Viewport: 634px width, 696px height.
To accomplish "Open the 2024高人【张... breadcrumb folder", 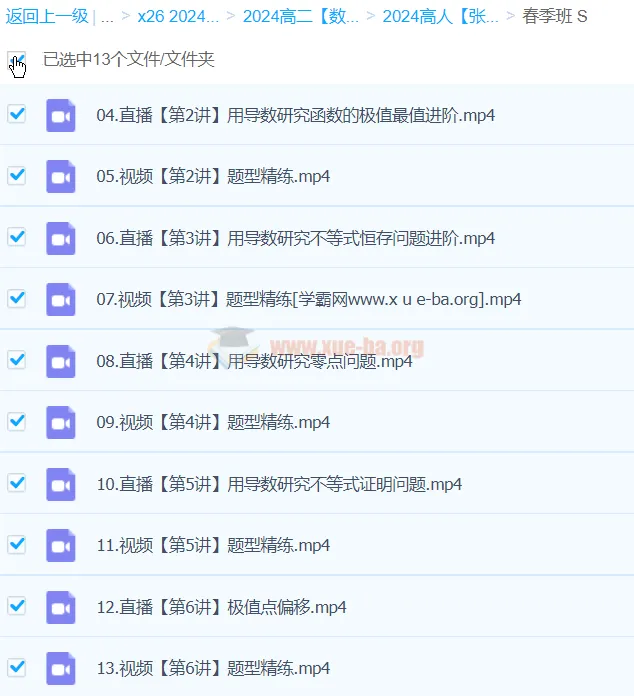I will tap(440, 16).
